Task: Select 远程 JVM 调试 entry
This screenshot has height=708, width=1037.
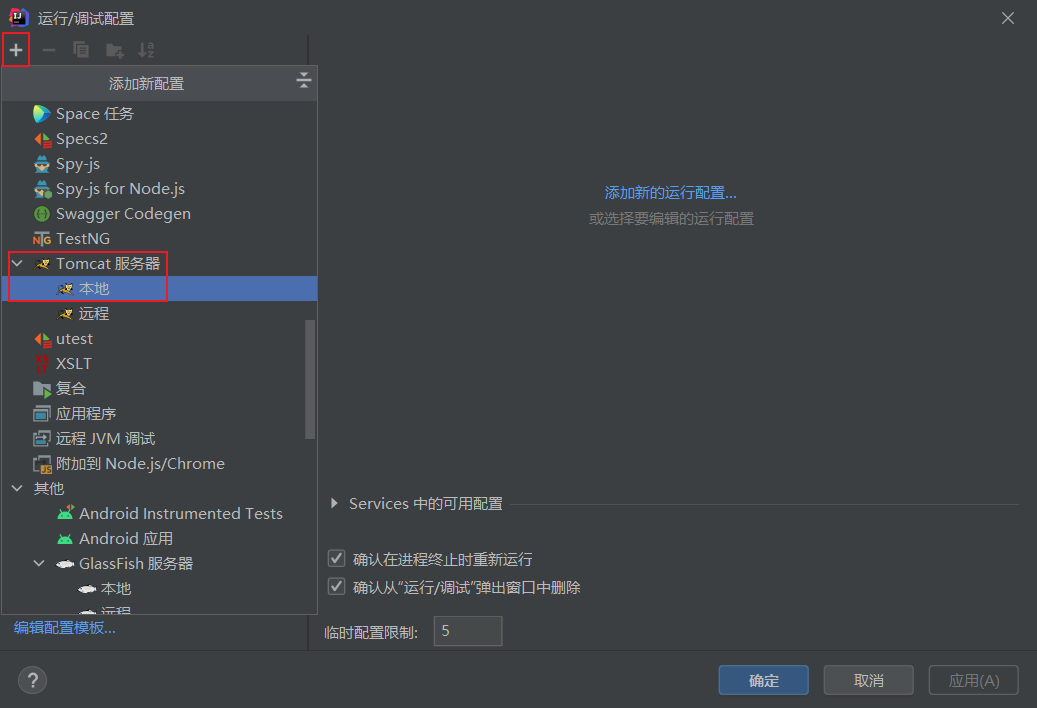Action: click(x=159, y=439)
